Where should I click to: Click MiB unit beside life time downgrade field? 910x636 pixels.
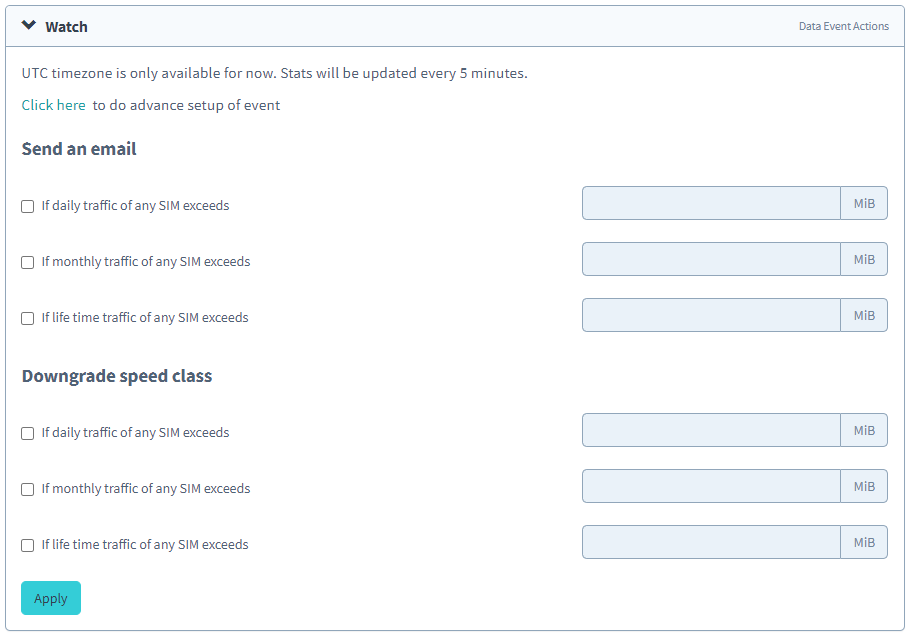[x=864, y=542]
